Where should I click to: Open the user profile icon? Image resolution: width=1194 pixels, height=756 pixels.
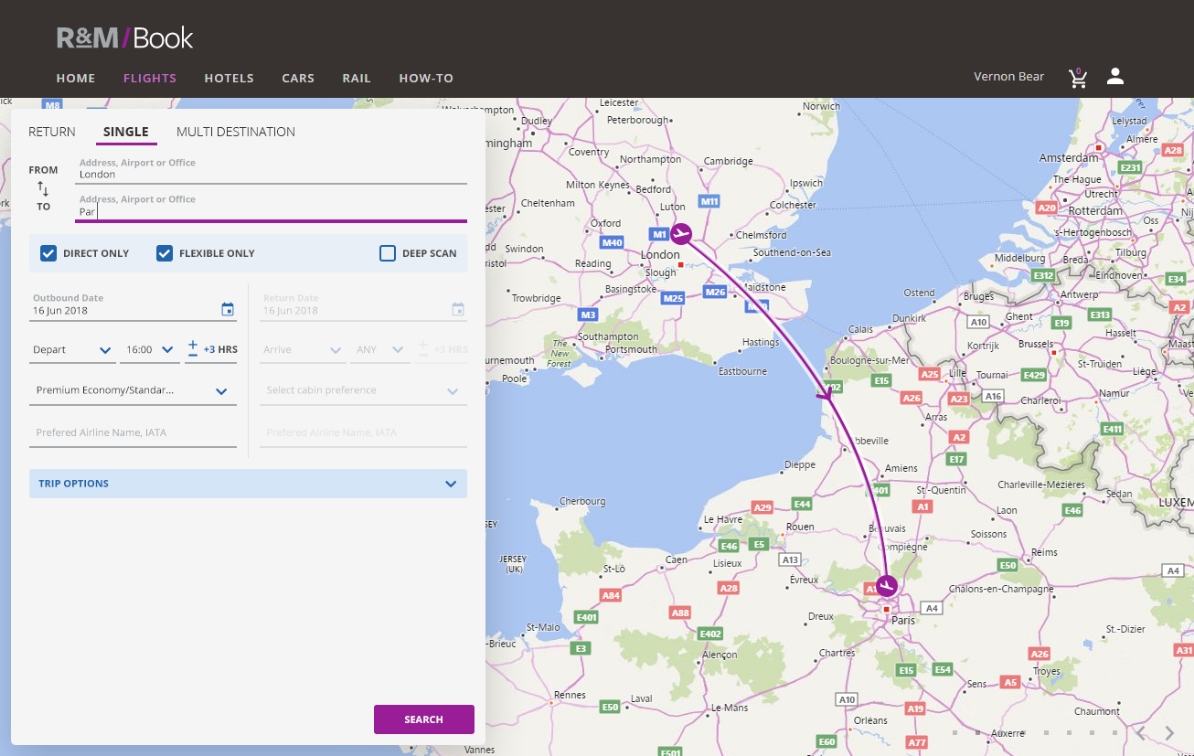coord(1115,77)
